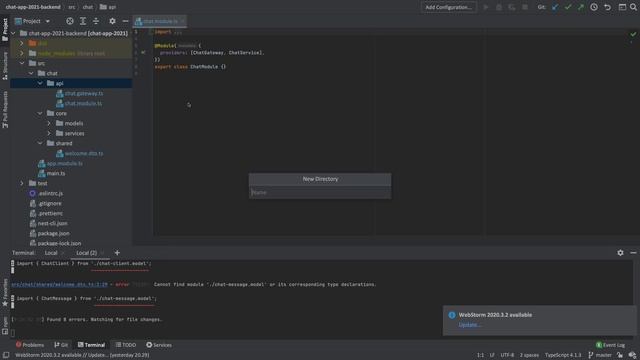
Task: Switch to the Local terminal tab
Action: pos(51,253)
